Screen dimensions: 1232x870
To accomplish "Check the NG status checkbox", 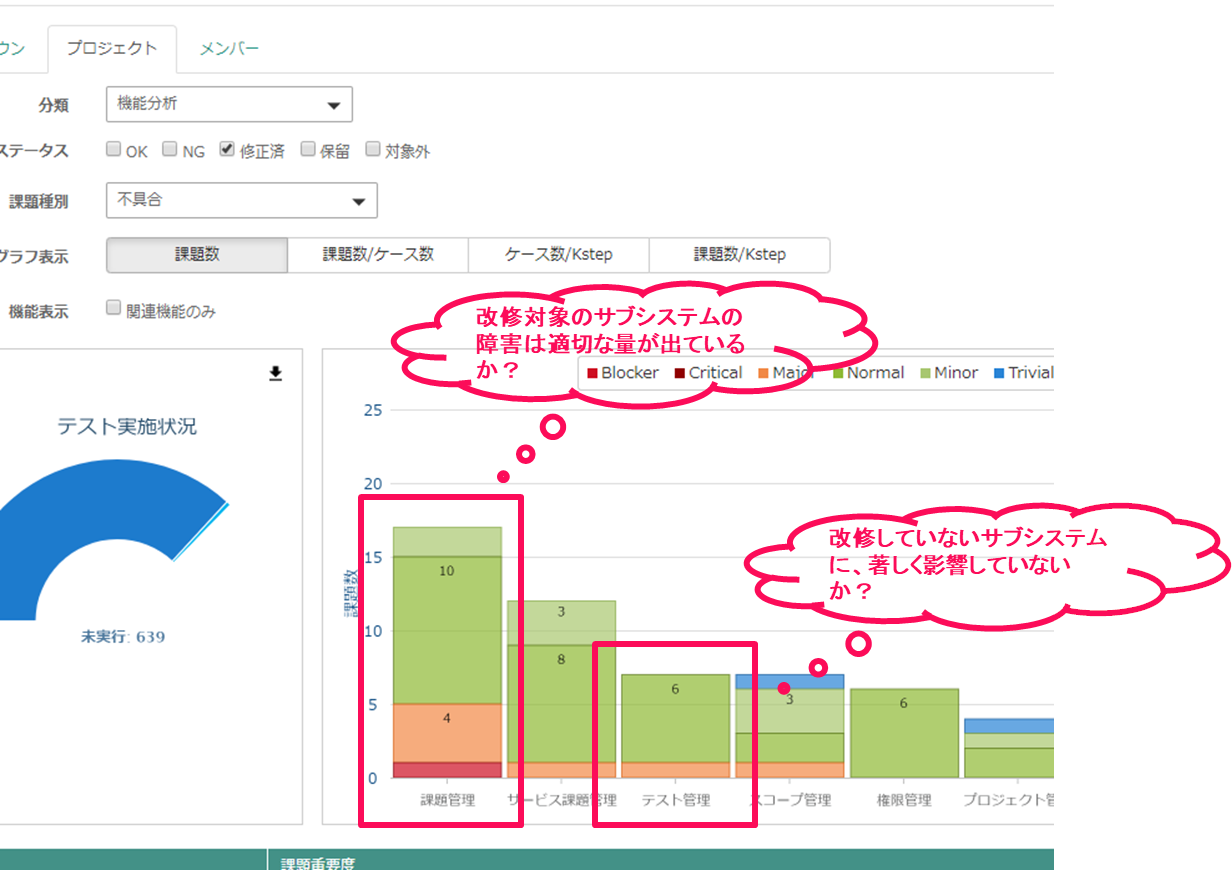I will (x=170, y=150).
